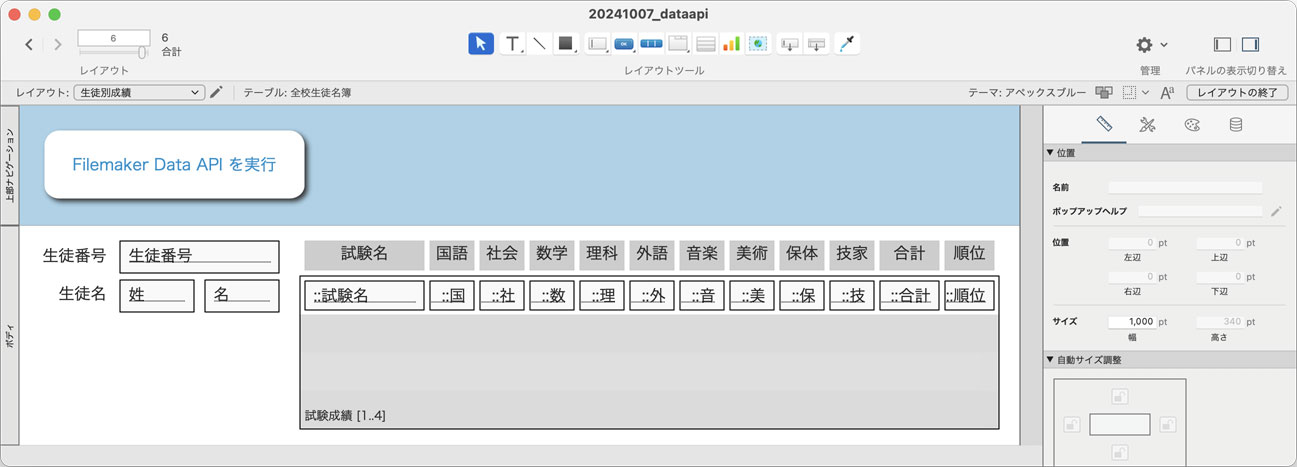Toggle the top anchor lock
Viewport: 1297px width, 467px height.
coord(1120,395)
